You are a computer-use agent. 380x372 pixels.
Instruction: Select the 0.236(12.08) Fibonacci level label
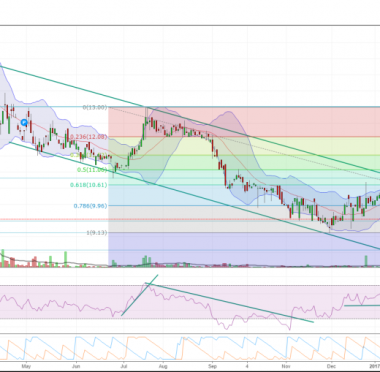(88, 137)
